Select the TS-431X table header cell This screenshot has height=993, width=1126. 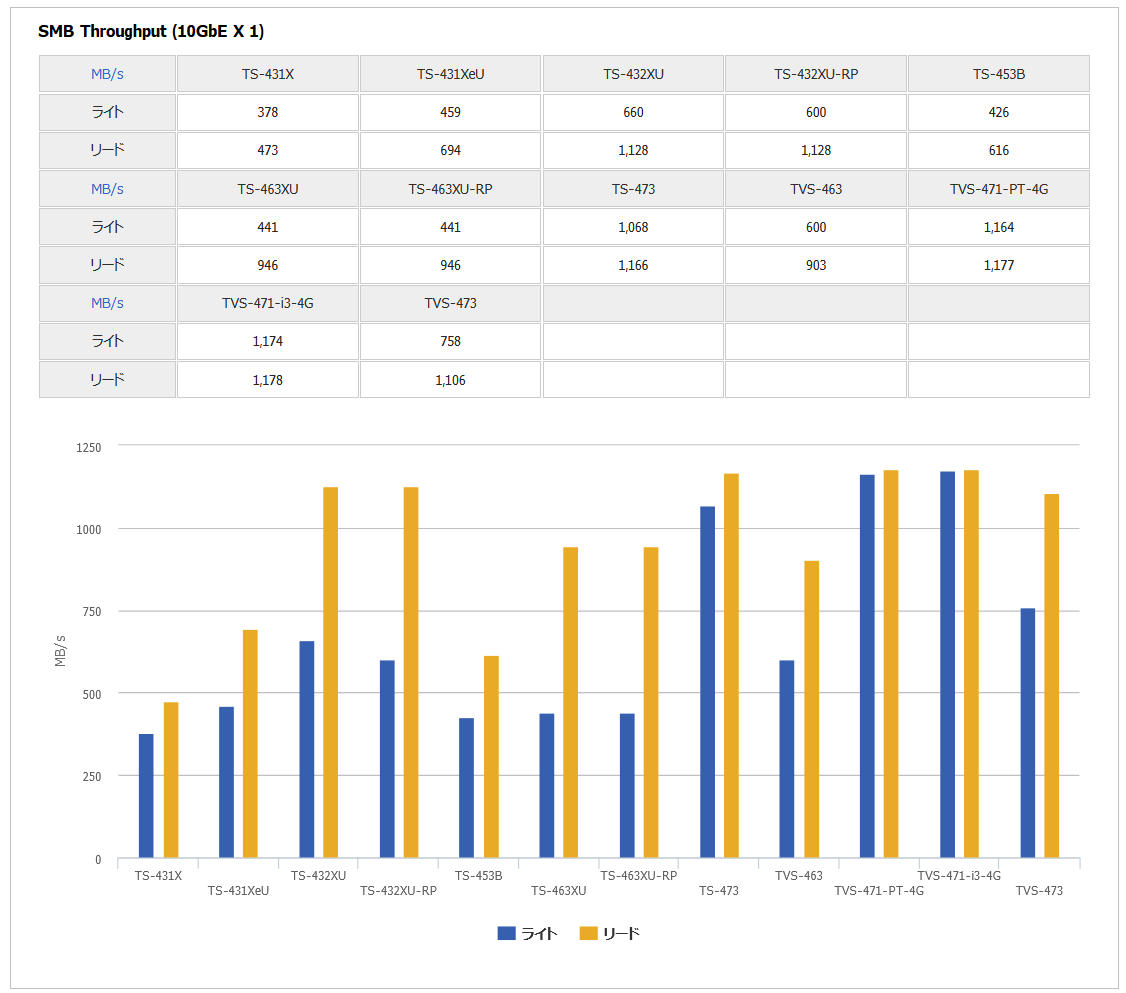268,74
